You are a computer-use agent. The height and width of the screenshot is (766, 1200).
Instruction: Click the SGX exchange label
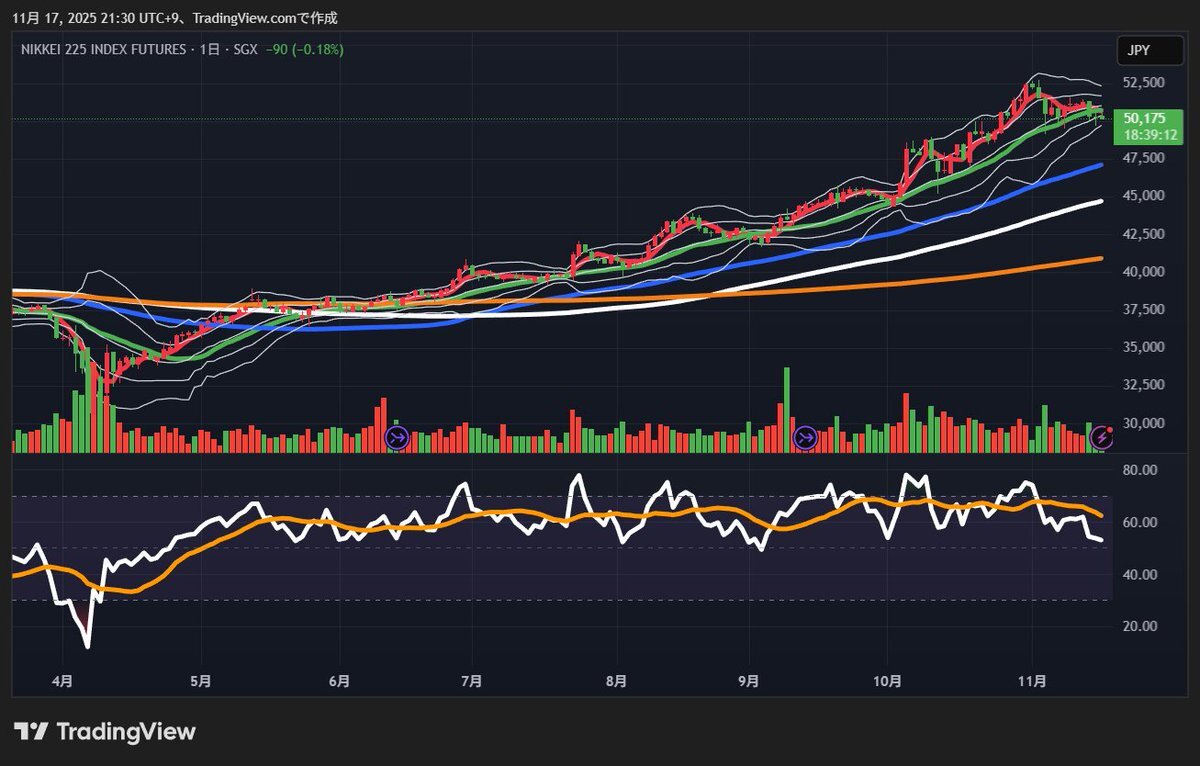tap(245, 49)
